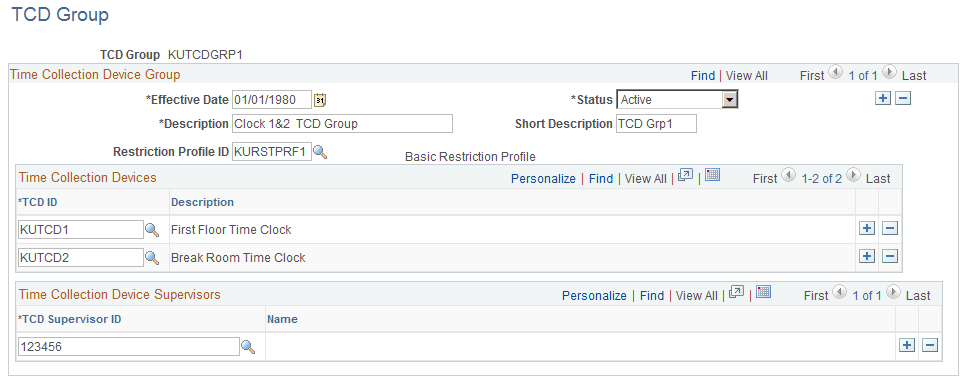Delete the supervisor 123456 row
The image size is (966, 379).
tap(930, 346)
